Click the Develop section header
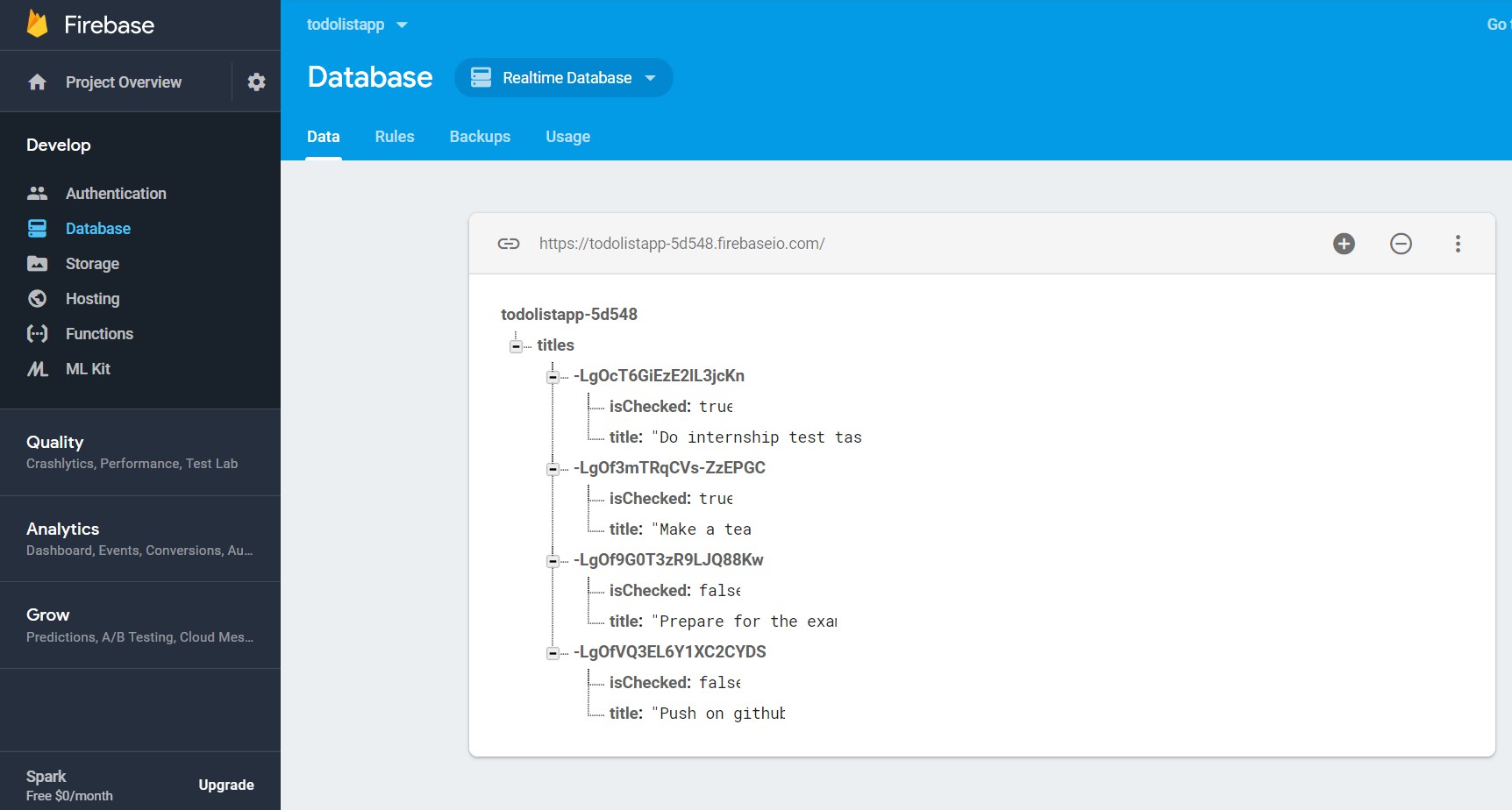The height and width of the screenshot is (810, 1512). coord(58,145)
